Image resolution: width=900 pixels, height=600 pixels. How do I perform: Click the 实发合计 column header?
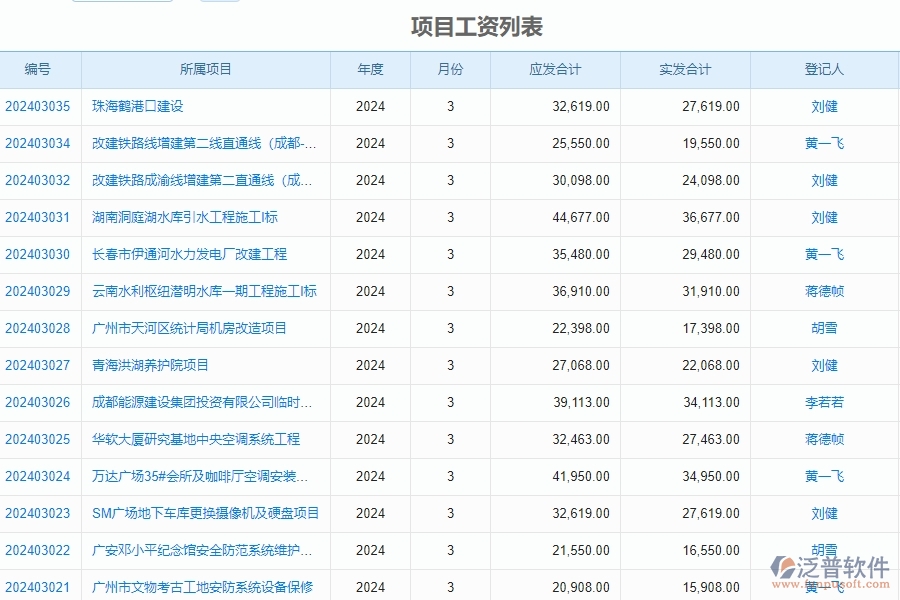click(685, 69)
